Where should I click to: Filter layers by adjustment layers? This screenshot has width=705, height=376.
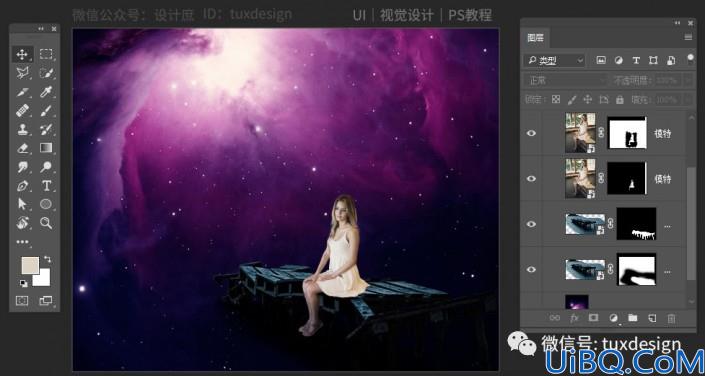[619, 61]
